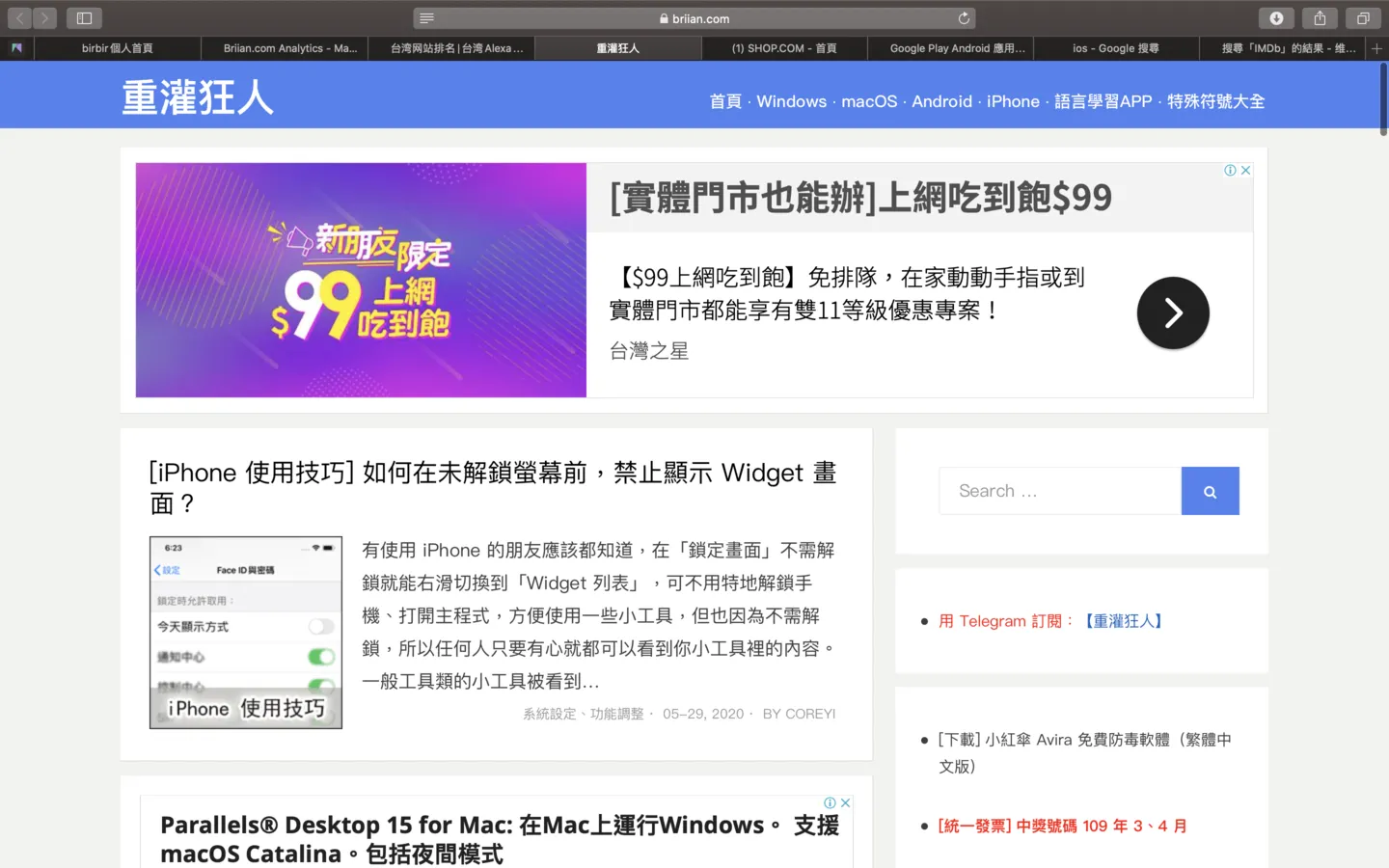Image resolution: width=1389 pixels, height=868 pixels.
Task: Select the macOS category in header
Action: pos(869,101)
